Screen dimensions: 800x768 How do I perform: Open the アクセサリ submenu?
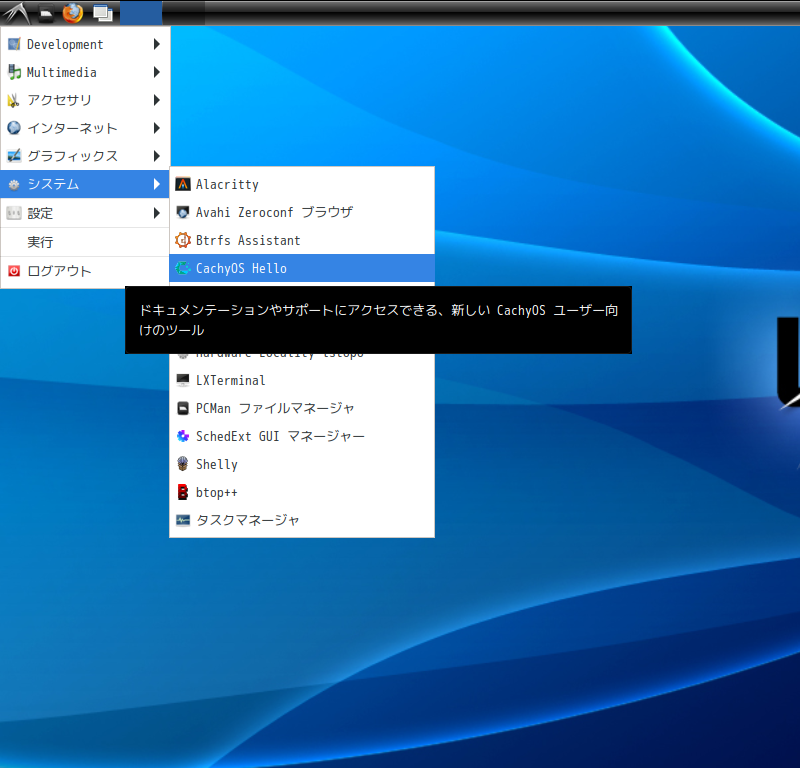pos(85,100)
